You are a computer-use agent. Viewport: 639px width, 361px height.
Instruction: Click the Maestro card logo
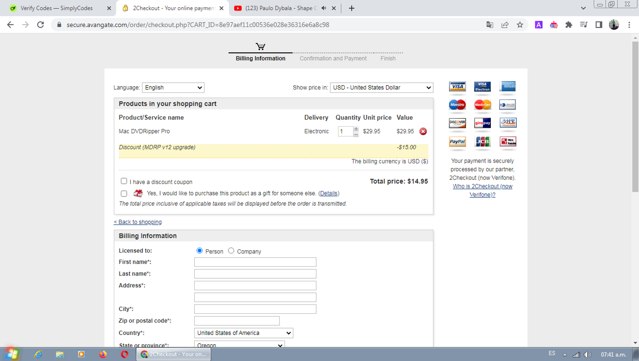[457, 105]
